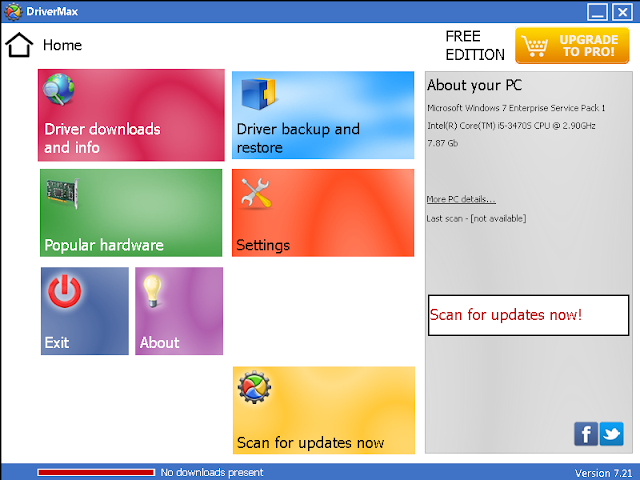Screen dimensions: 640x480
Task: Open the Twitter page icon
Action: [611, 433]
